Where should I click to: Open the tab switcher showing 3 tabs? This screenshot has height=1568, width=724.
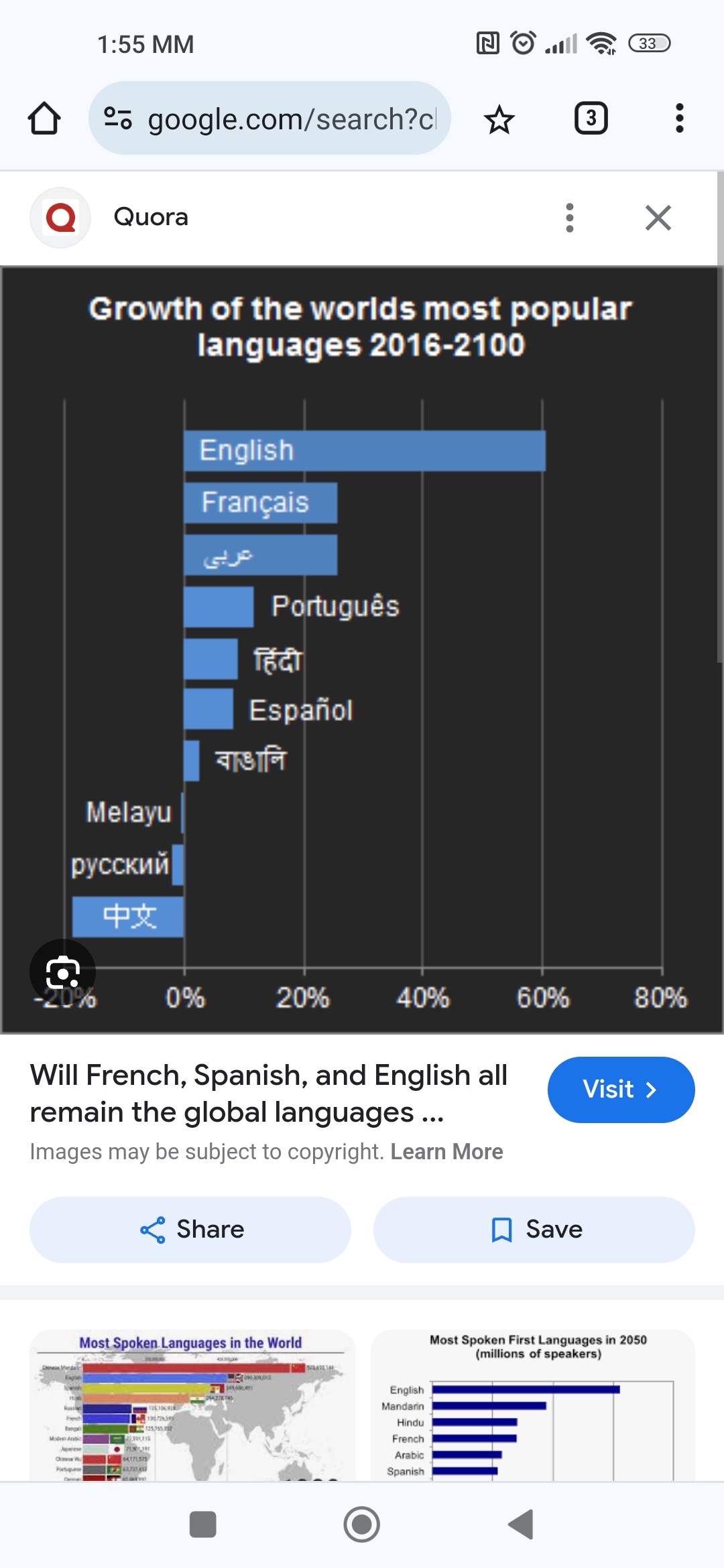591,119
